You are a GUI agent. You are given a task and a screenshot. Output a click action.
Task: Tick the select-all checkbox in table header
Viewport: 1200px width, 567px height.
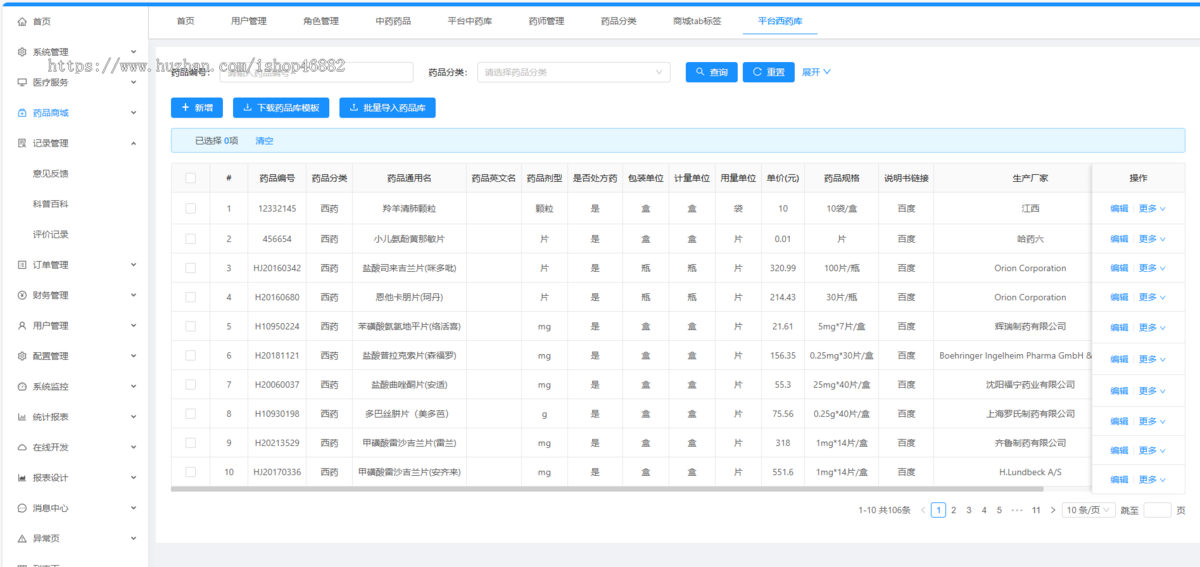(190, 178)
